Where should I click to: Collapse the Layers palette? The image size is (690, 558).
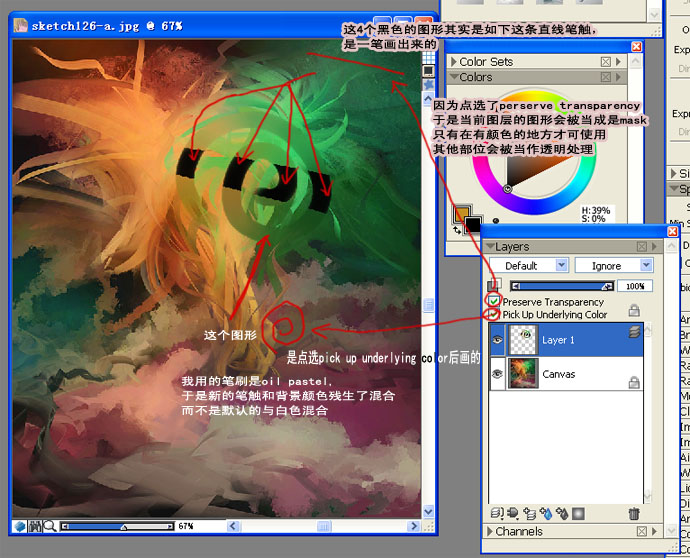[x=489, y=246]
